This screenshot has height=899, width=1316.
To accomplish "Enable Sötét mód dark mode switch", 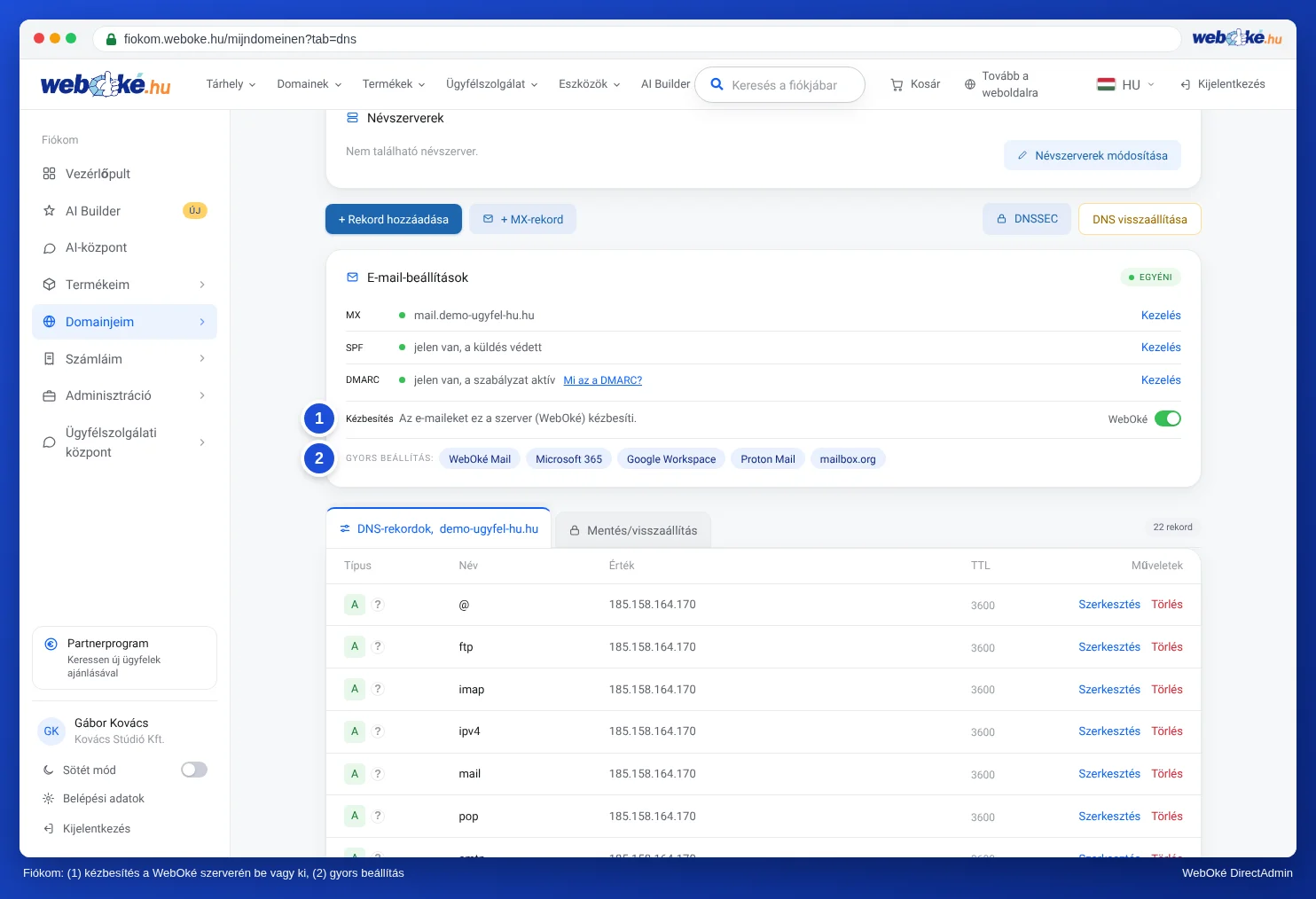I will pyautogui.click(x=194, y=770).
